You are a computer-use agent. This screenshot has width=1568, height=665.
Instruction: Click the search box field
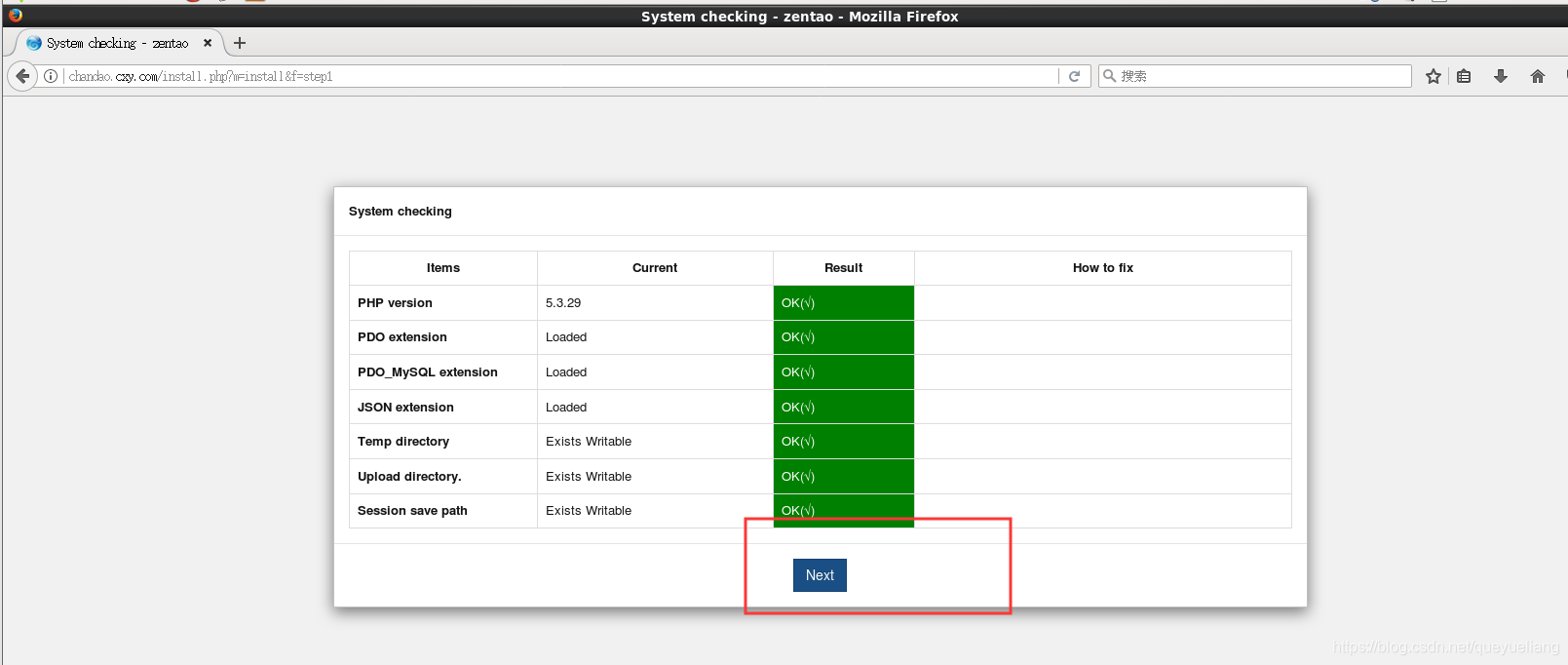click(x=1255, y=76)
